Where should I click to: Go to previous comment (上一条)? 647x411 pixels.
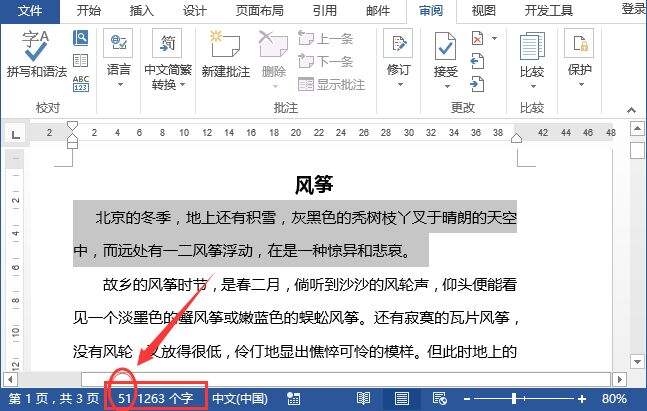tap(326, 38)
